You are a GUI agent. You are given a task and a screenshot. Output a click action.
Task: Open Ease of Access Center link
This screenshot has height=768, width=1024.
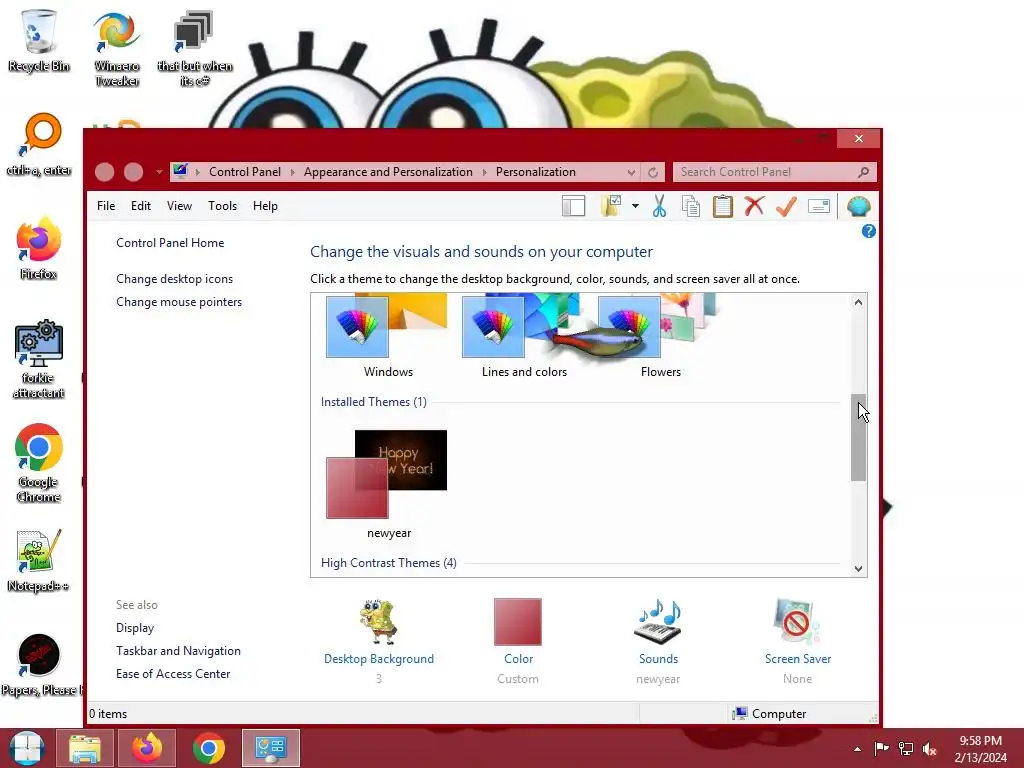click(x=173, y=673)
